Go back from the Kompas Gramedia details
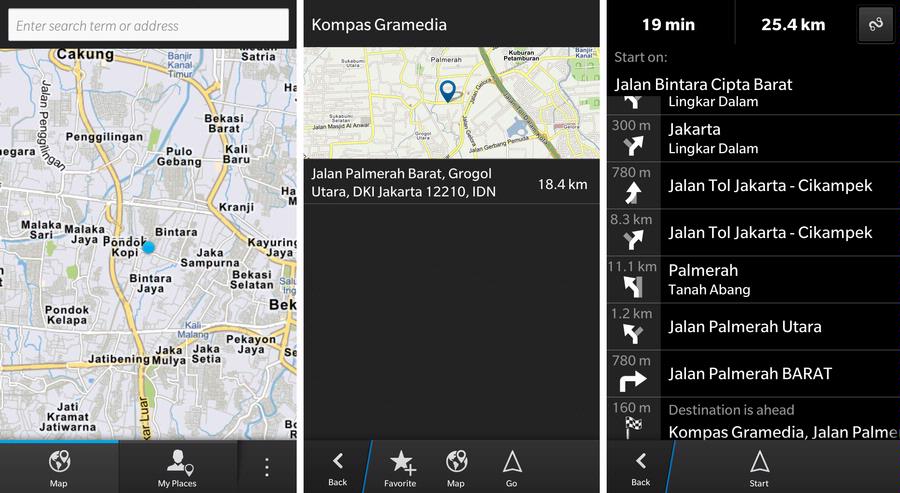Viewport: 900px width, 493px height. point(338,467)
